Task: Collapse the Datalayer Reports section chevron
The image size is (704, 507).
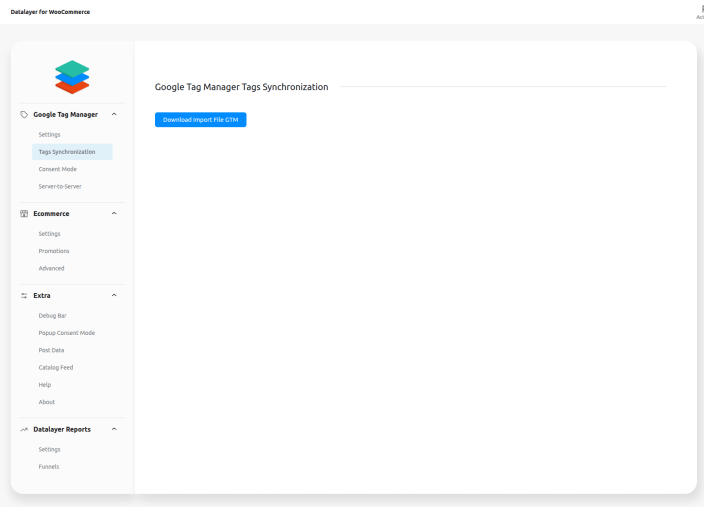Action: pyautogui.click(x=114, y=429)
